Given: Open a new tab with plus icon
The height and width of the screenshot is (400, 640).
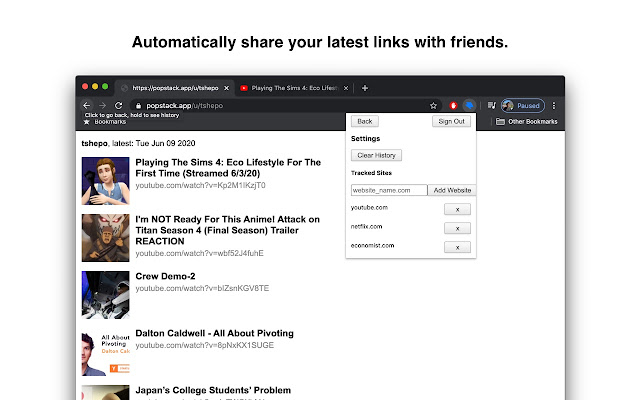Looking at the screenshot, I should (365, 88).
